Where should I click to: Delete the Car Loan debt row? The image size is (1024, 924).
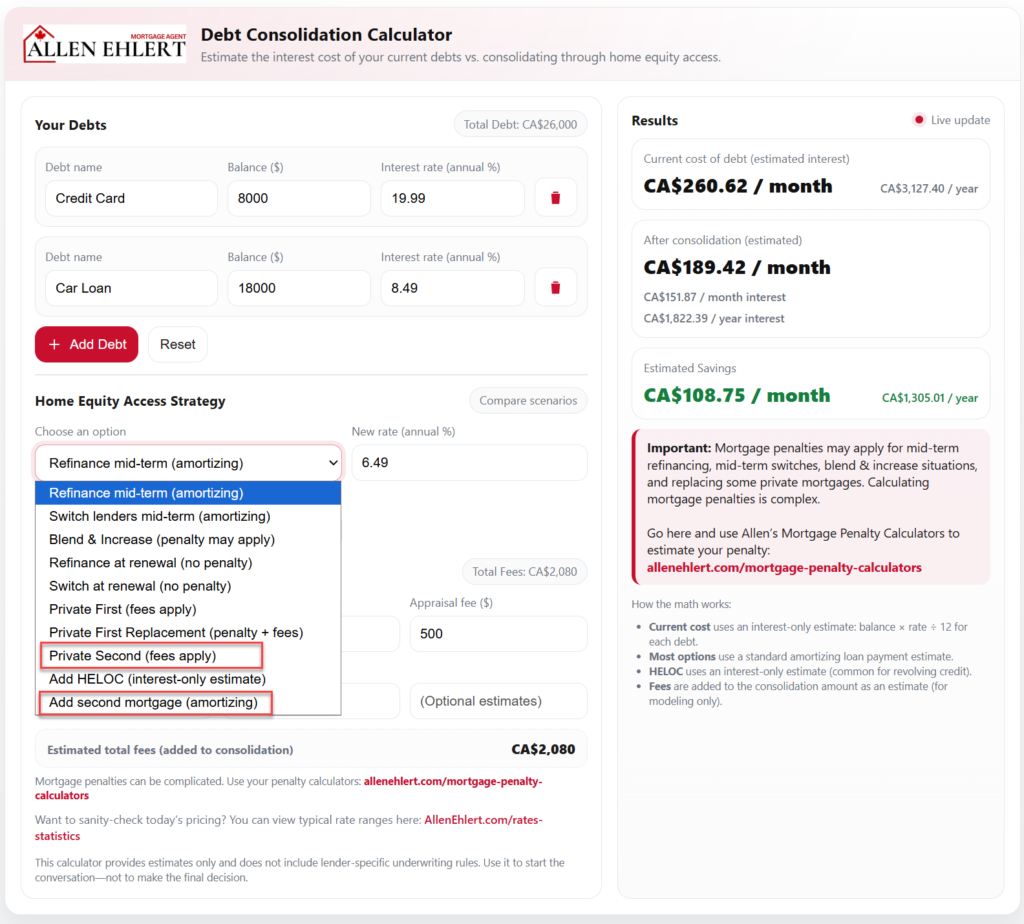point(555,288)
